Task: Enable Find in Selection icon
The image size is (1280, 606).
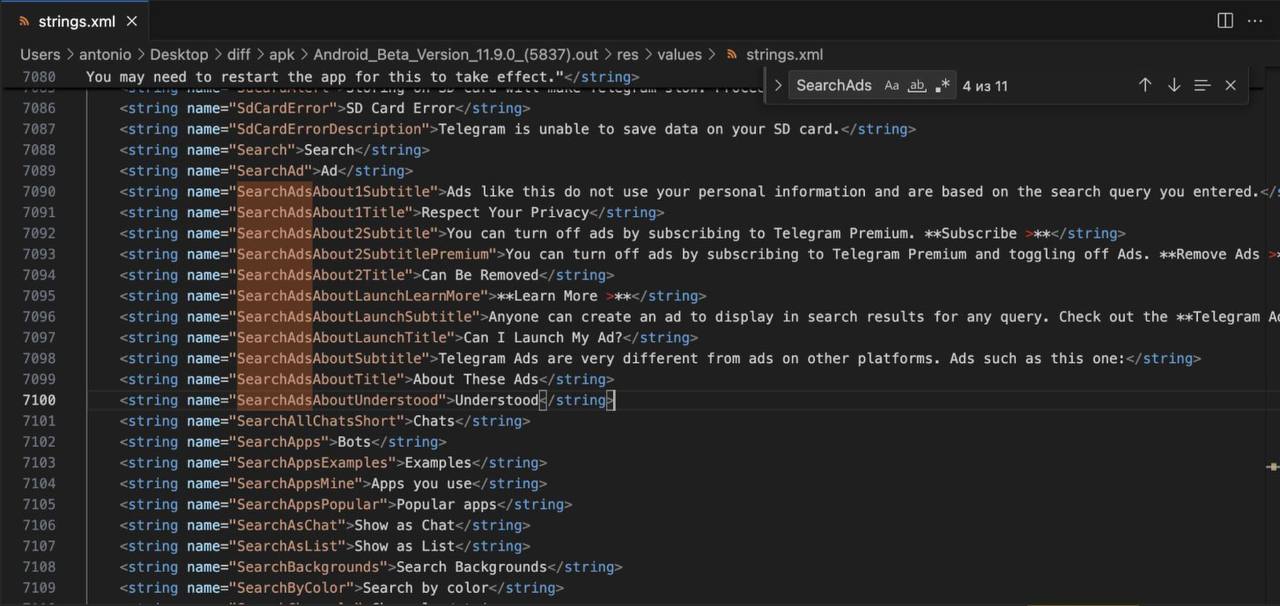Action: point(1202,85)
